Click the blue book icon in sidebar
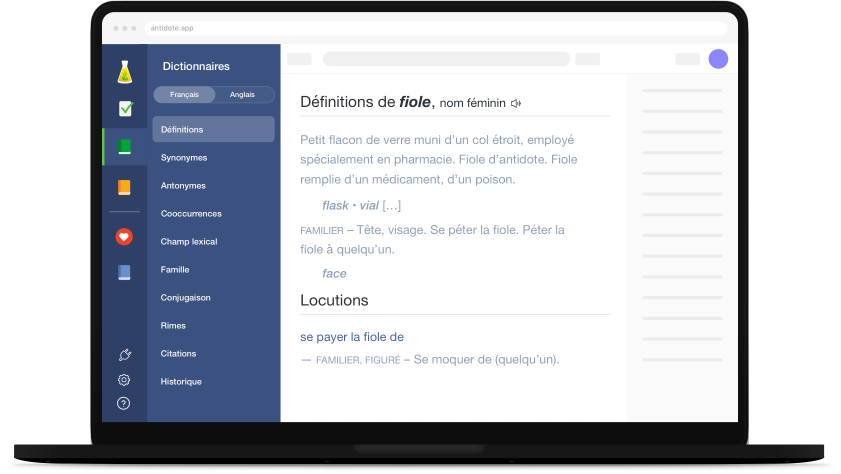Viewport: 841px width, 474px height. [124, 272]
